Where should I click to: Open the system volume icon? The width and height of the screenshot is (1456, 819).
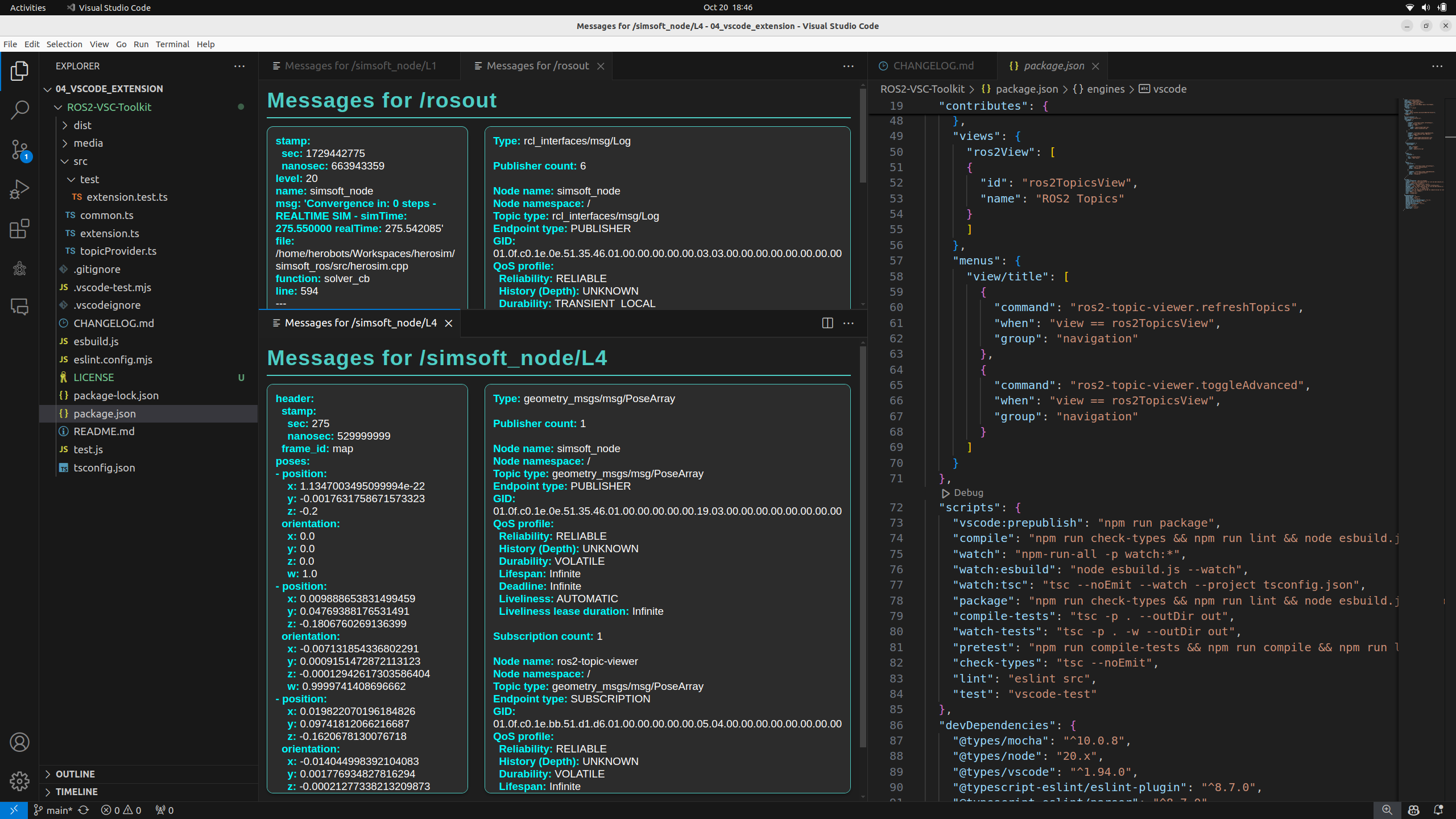pos(1425,7)
